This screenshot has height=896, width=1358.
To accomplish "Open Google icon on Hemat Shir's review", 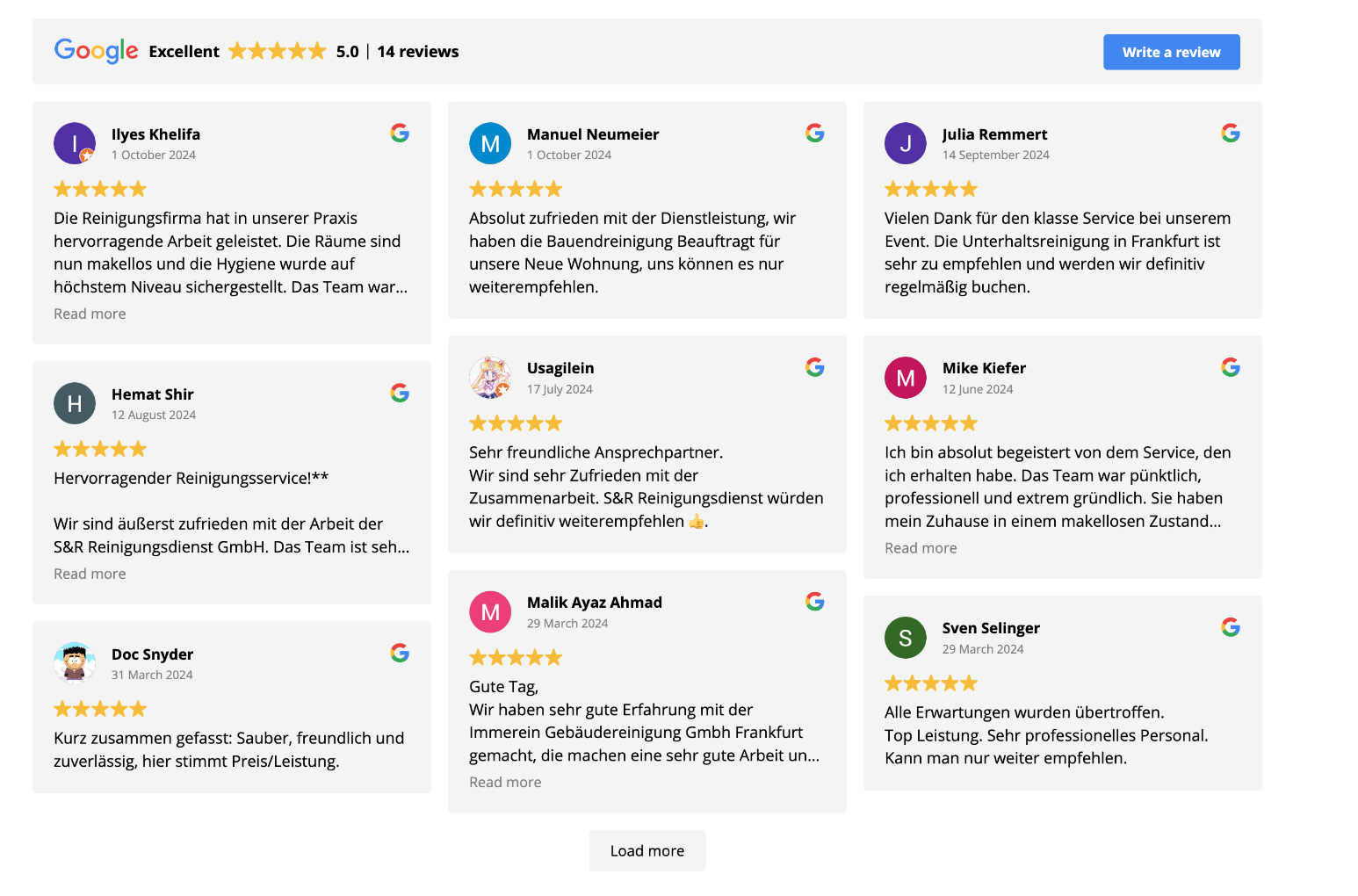I will (400, 393).
